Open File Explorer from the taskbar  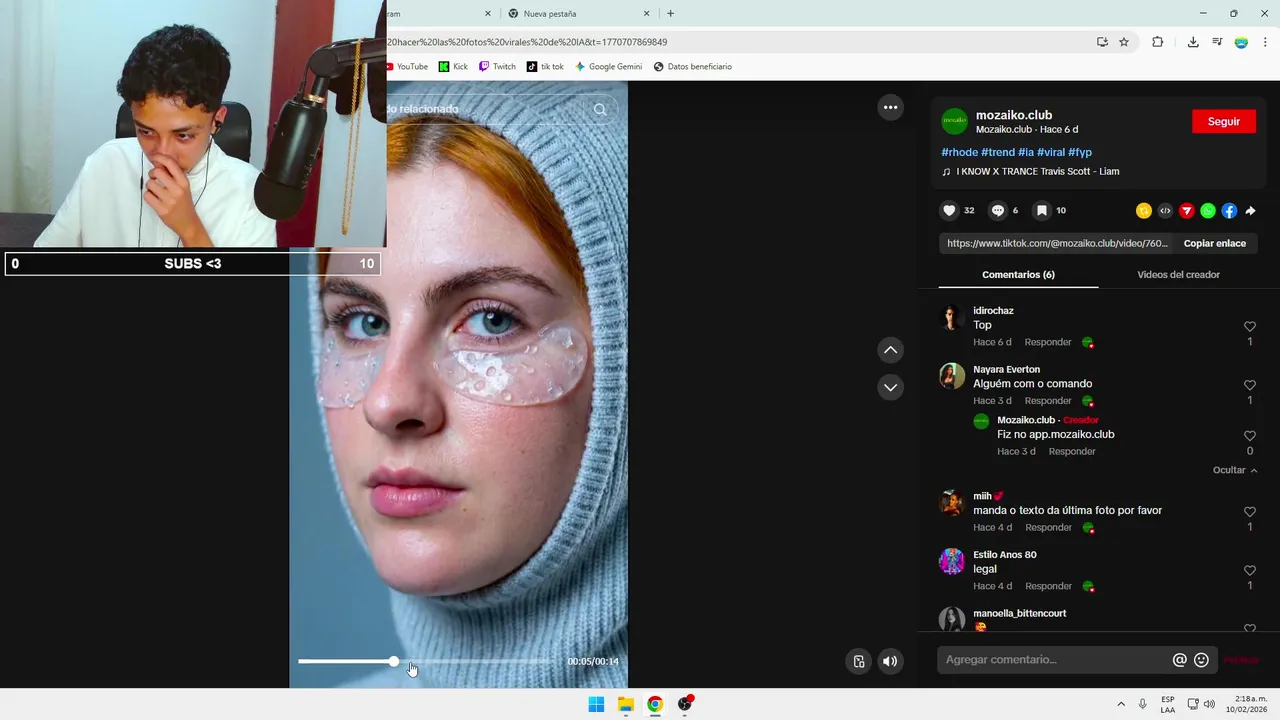[625, 704]
